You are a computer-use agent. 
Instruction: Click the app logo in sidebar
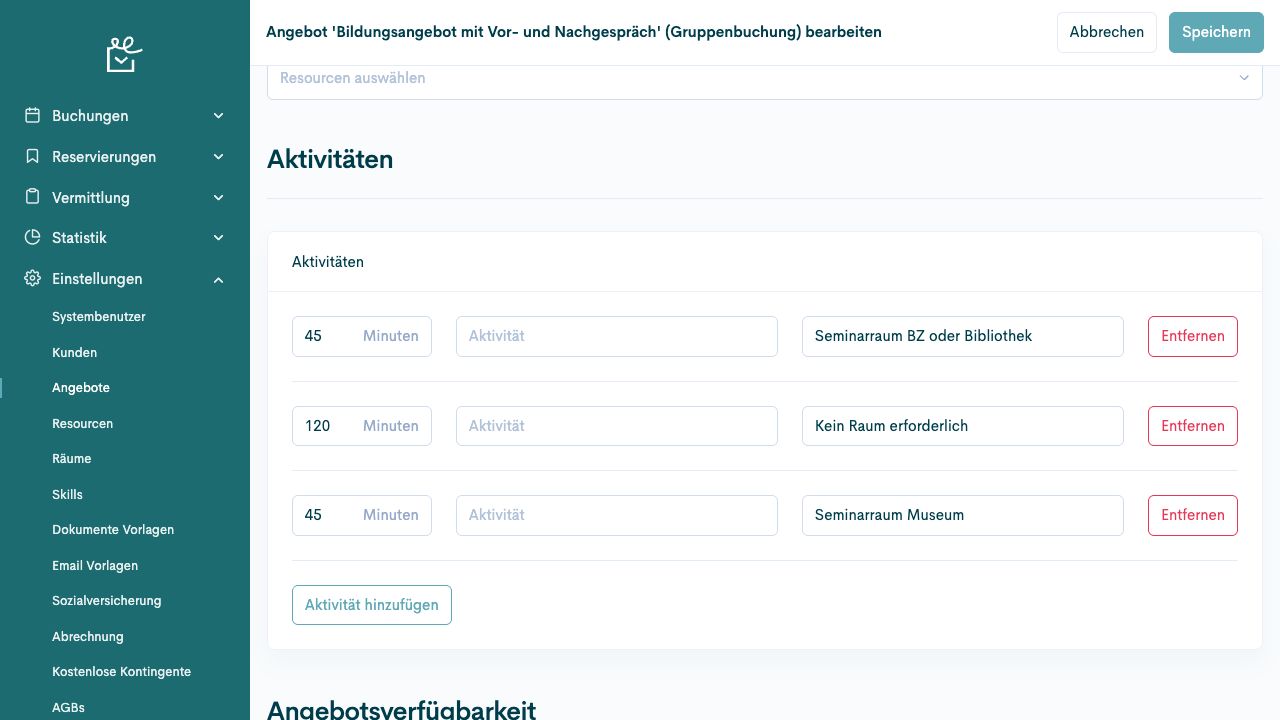click(x=124, y=54)
